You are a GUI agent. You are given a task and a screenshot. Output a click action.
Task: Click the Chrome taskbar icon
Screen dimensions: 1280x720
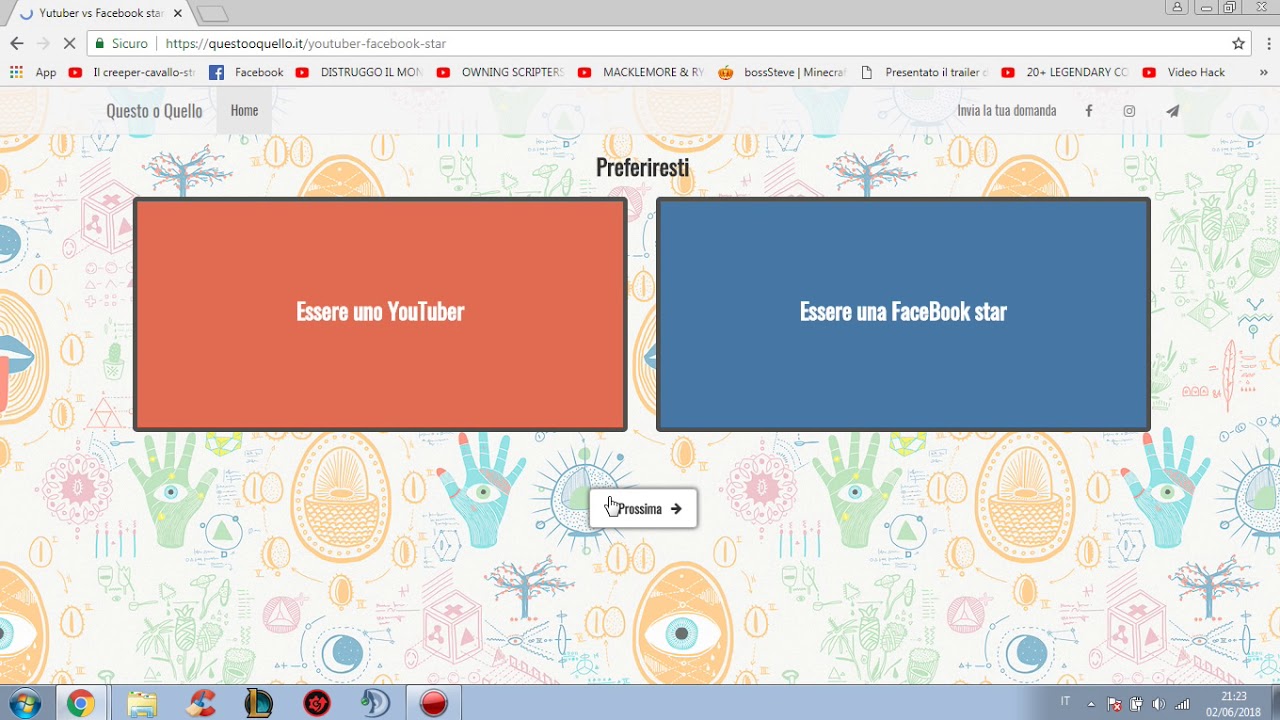81,703
